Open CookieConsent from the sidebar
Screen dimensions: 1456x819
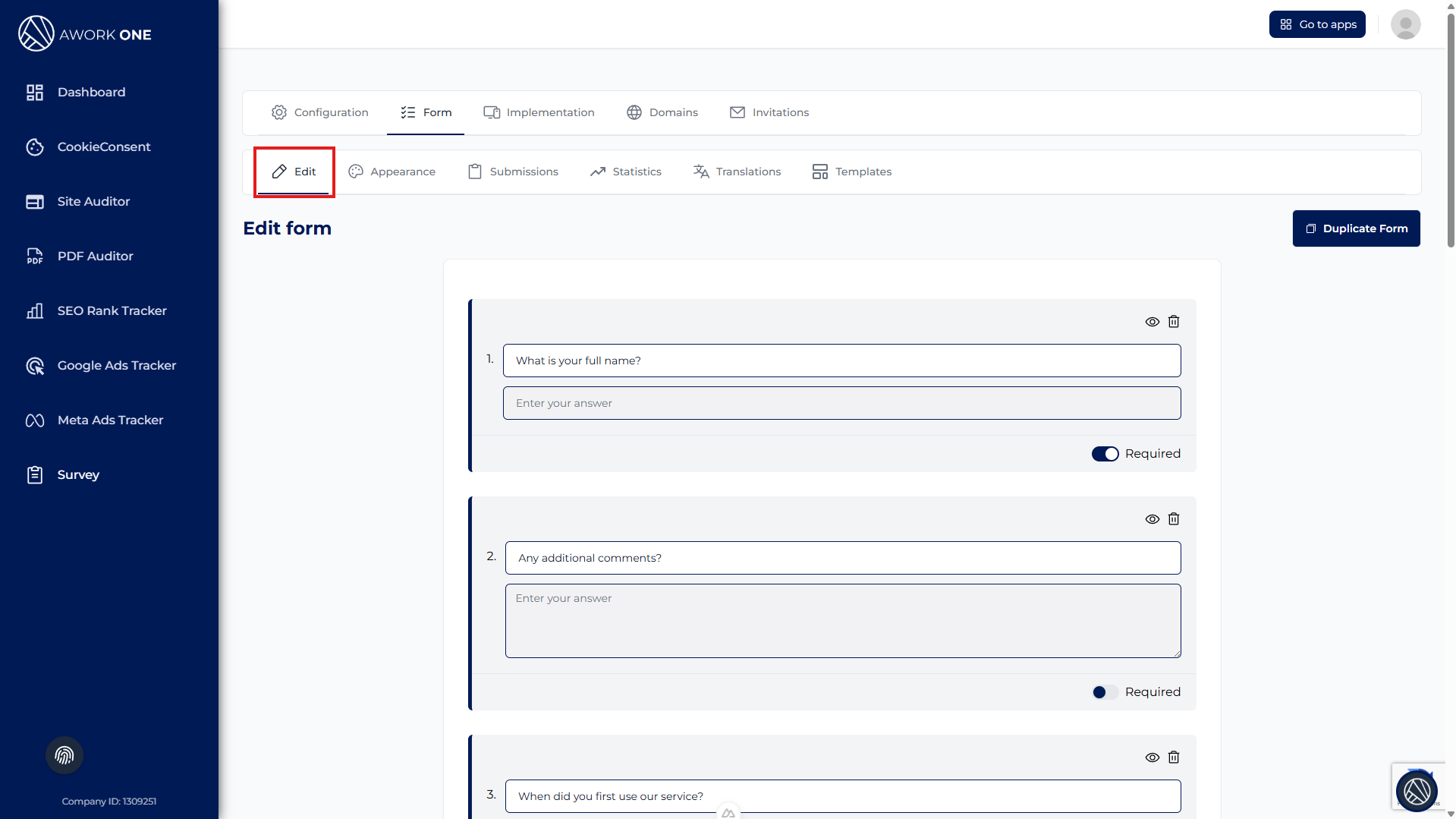click(103, 146)
